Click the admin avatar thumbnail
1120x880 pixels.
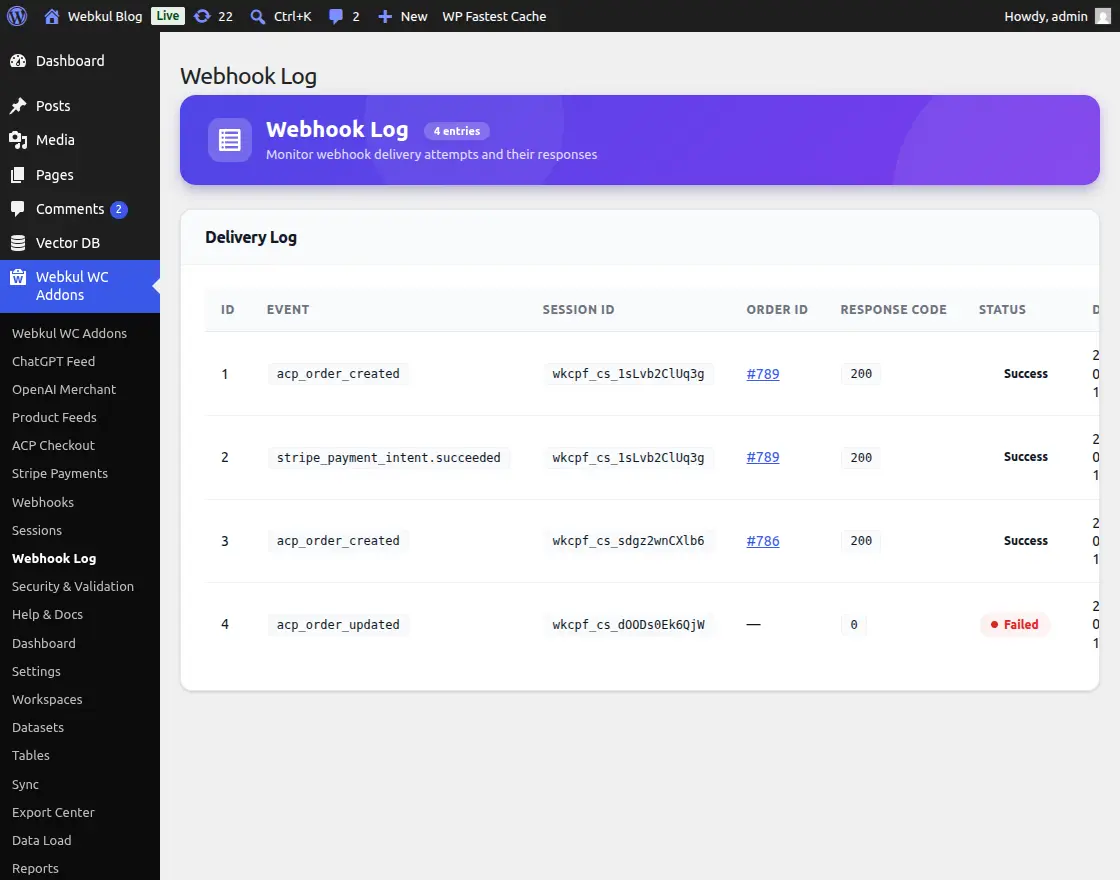point(1104,16)
